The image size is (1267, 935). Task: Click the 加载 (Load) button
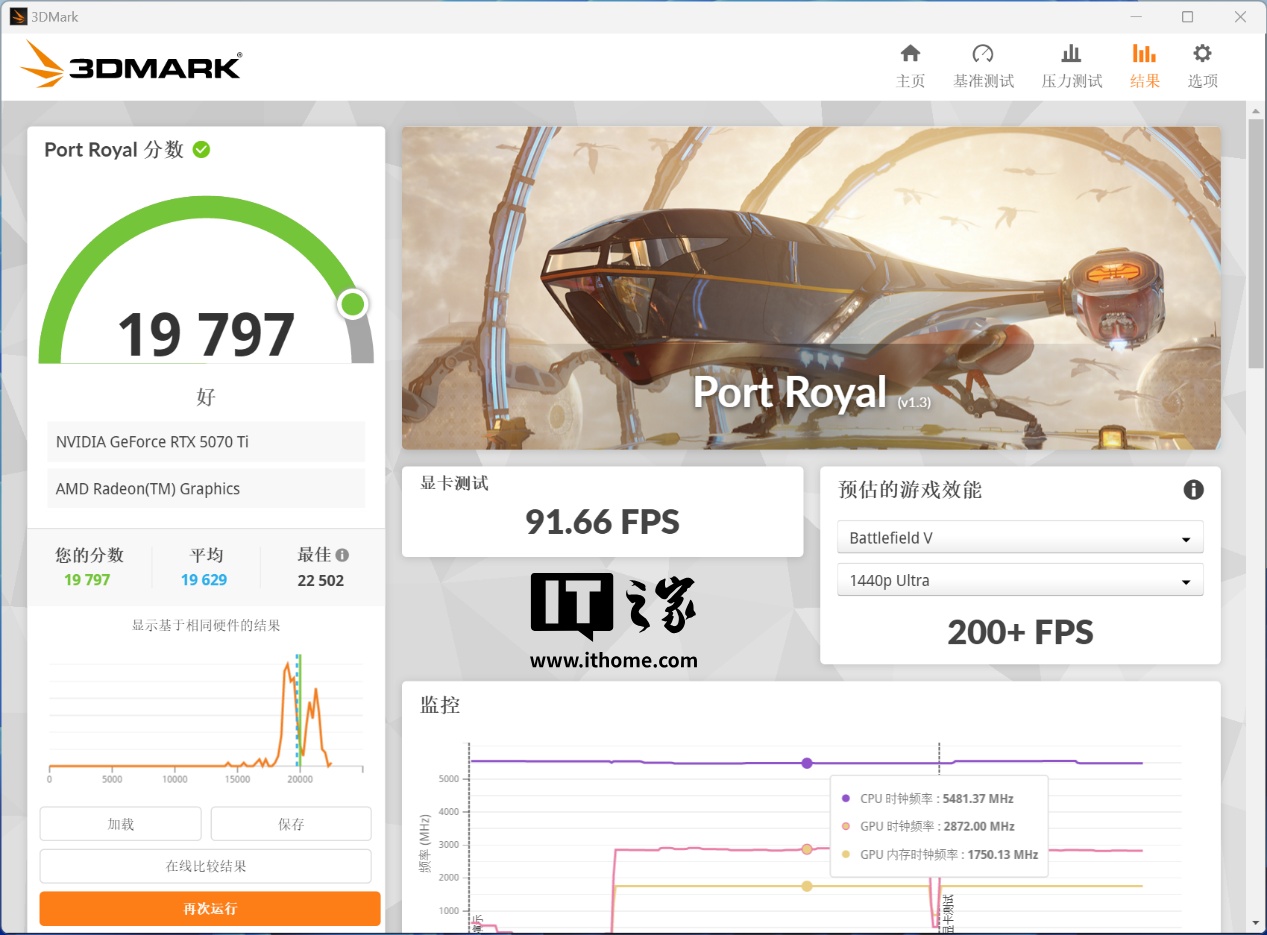pyautogui.click(x=121, y=824)
